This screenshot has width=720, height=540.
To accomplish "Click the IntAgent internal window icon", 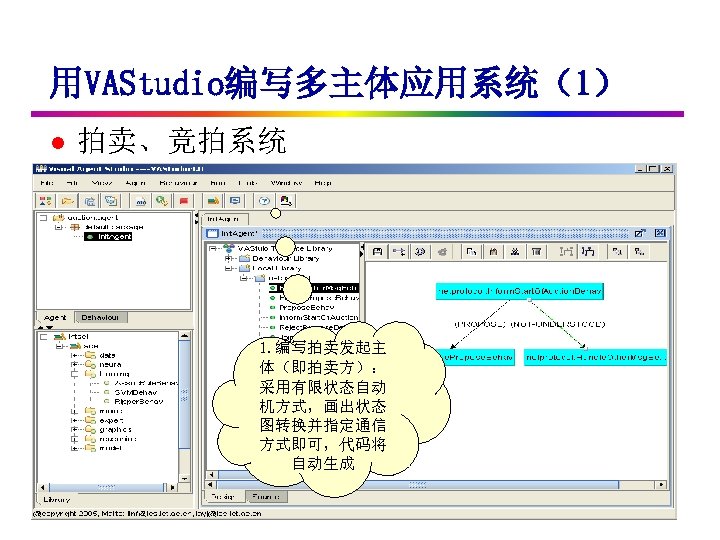I will [212, 234].
